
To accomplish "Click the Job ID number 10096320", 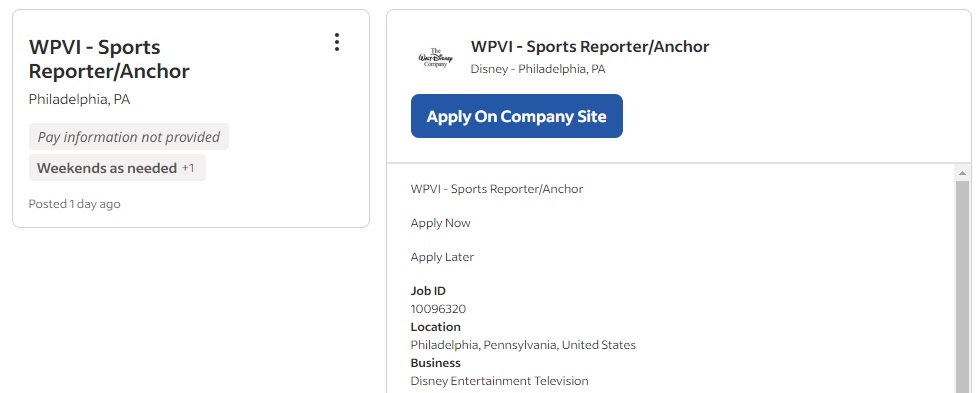I will pos(438,309).
